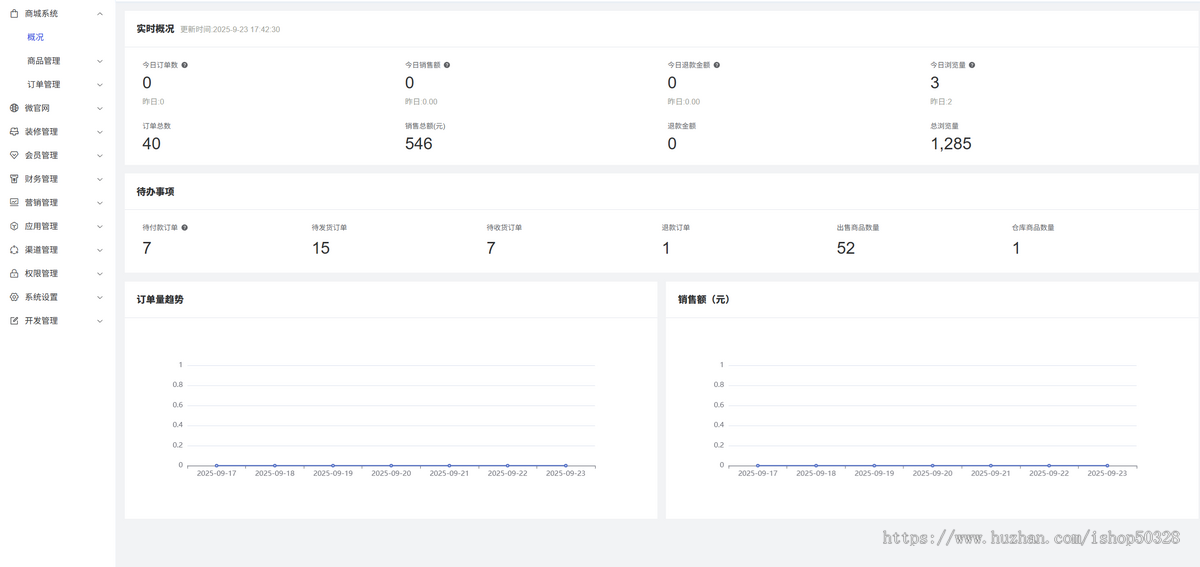Screen dimensions: 1200x567
Task: Expand 系统设置 using its chevron
Action: [100, 297]
